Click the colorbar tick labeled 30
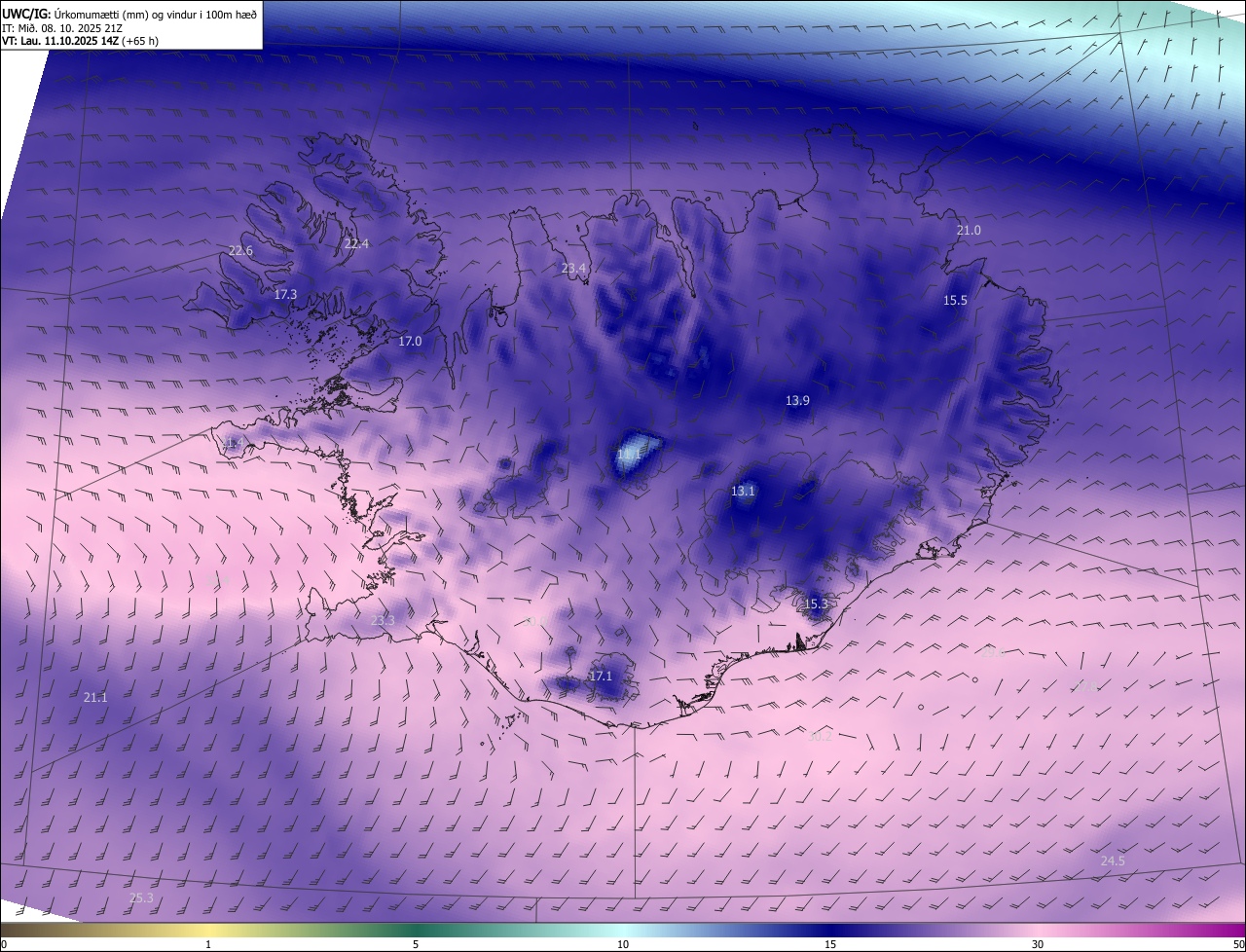This screenshot has width=1246, height=952. (x=1038, y=944)
